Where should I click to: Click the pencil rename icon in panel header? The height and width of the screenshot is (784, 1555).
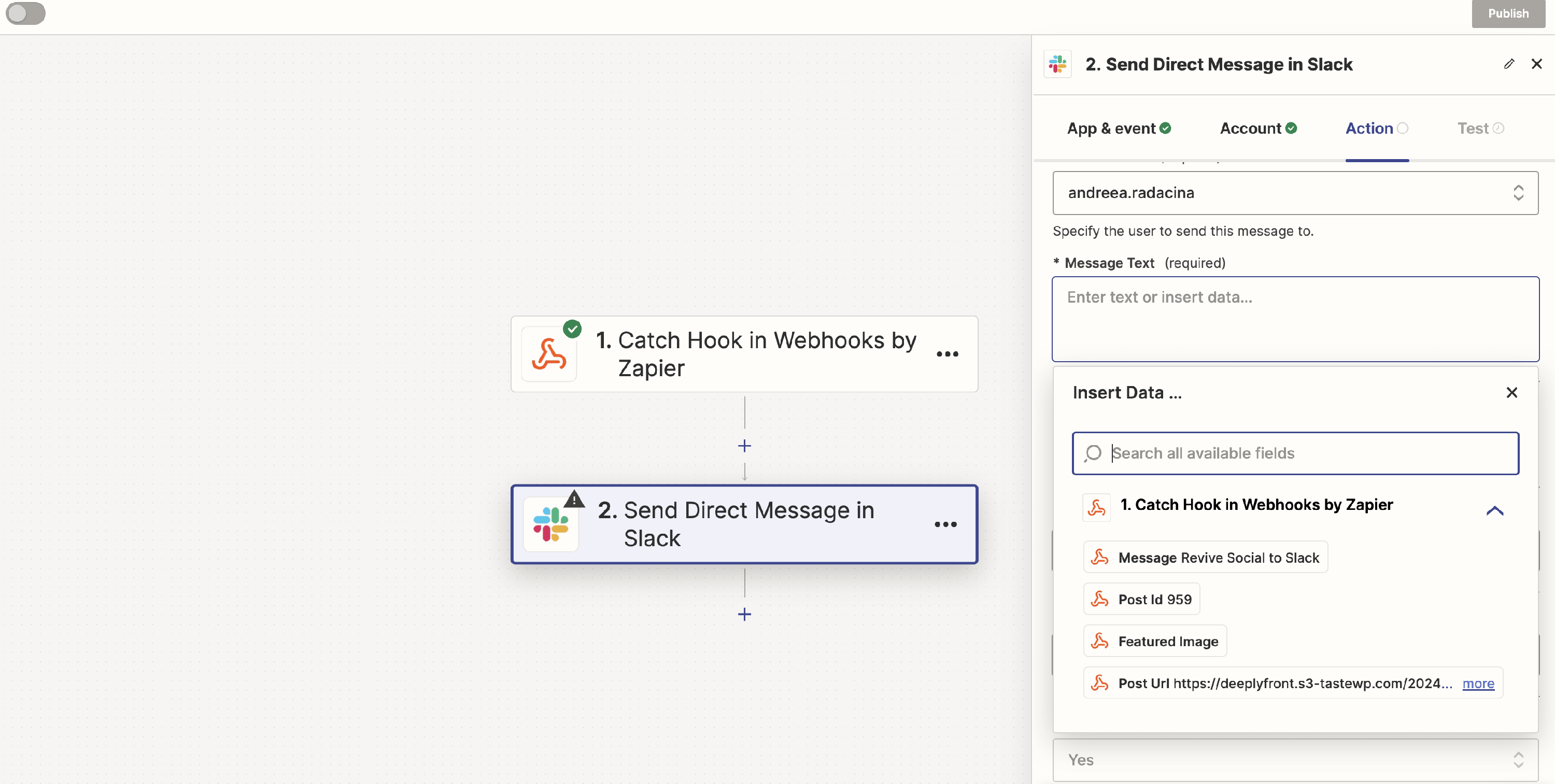point(1509,64)
